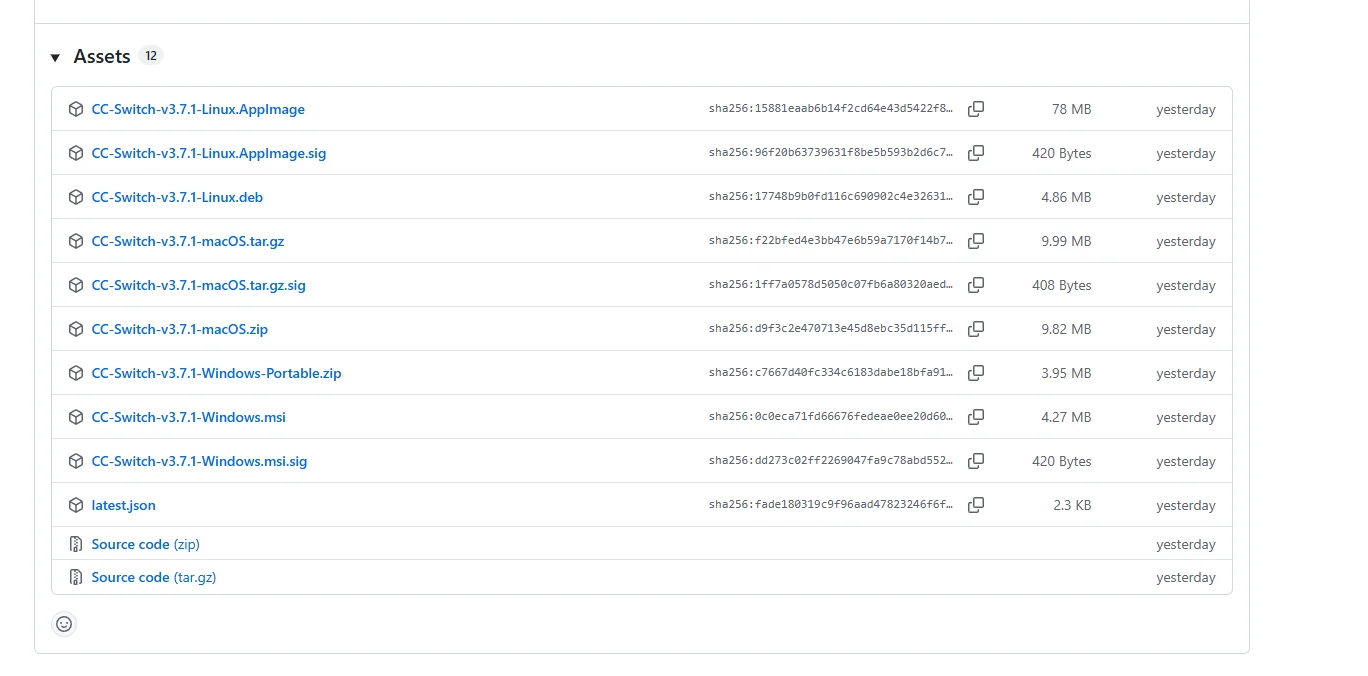
Task: Copy SHA256 hash for Linux.deb file
Action: coord(976,197)
